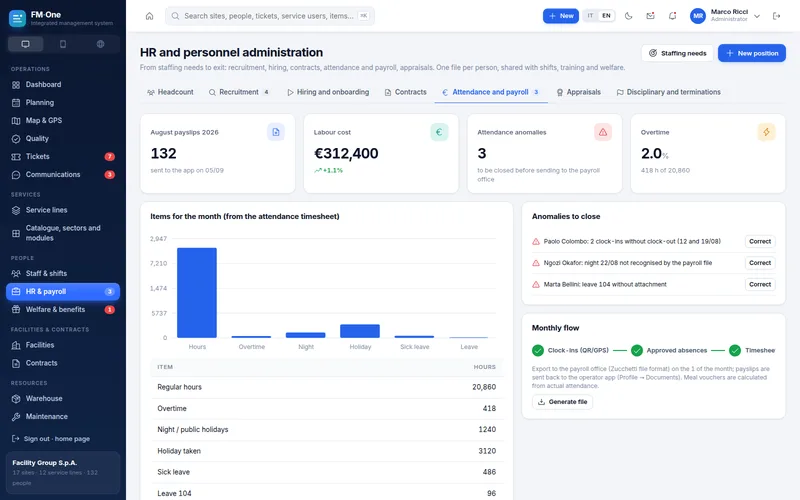
Task: Select HR & payroll sidebar item
Action: click(63, 292)
